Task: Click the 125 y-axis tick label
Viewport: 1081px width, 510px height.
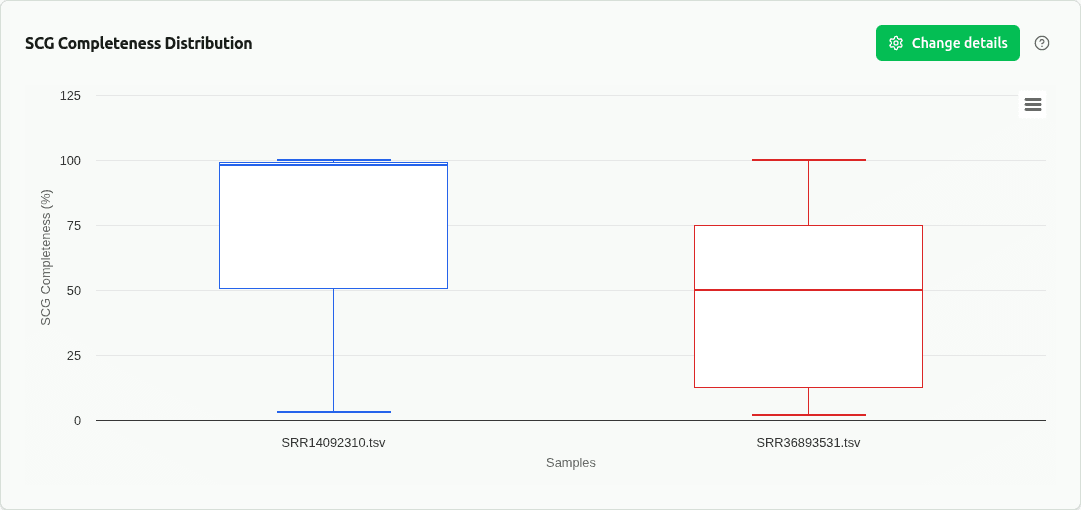Action: coord(70,96)
